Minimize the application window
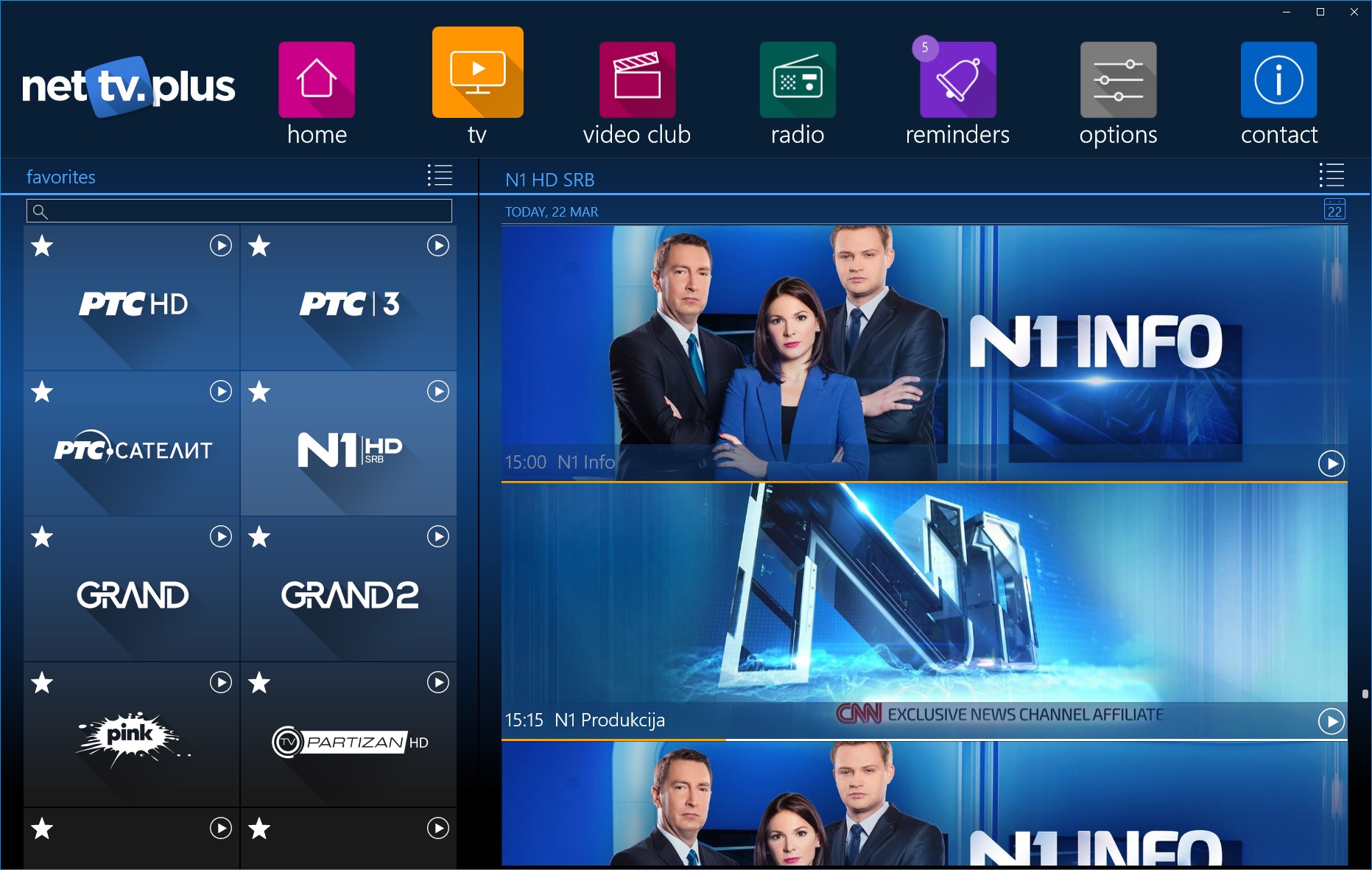 1287,12
